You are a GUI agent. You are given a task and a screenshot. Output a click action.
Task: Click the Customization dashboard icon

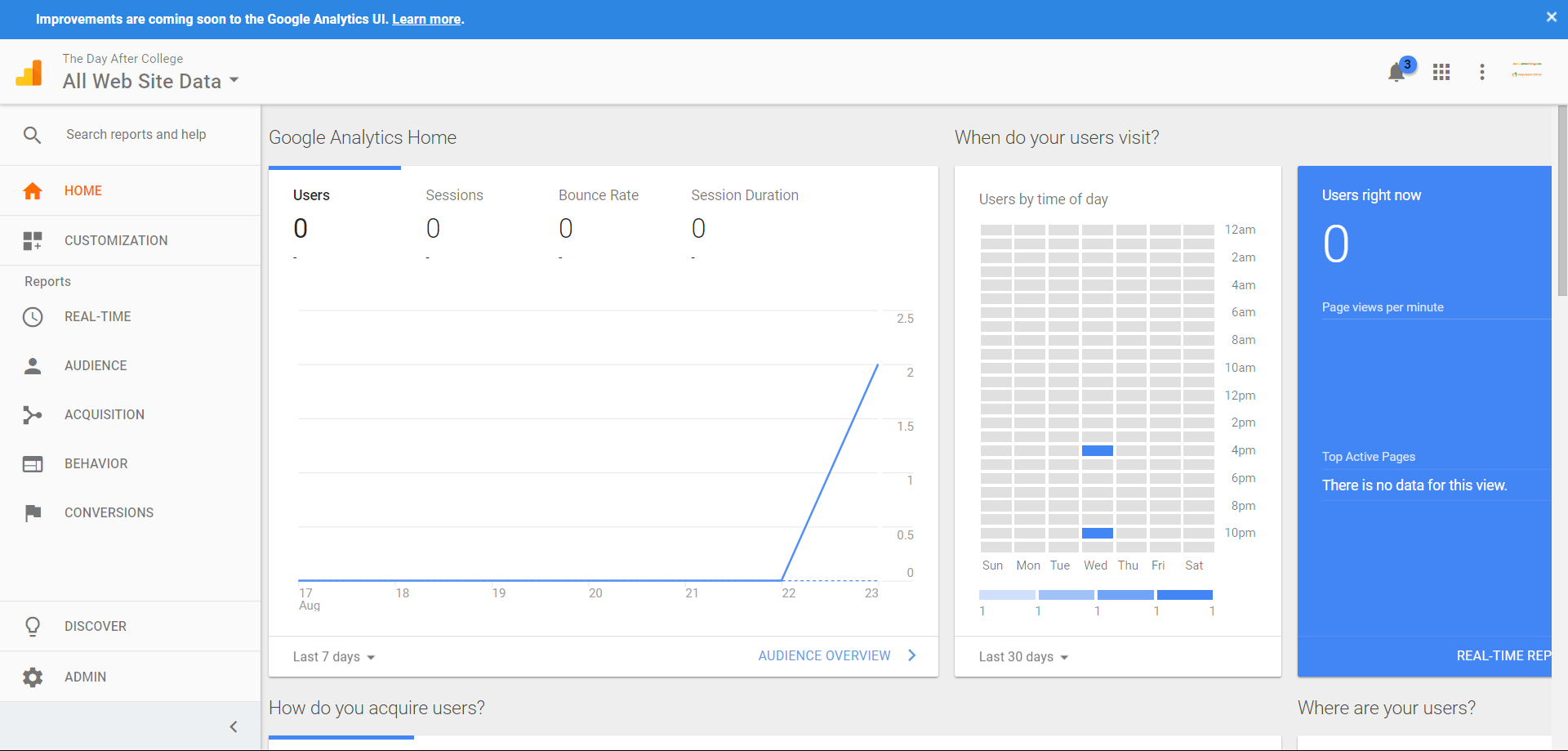pyautogui.click(x=33, y=240)
